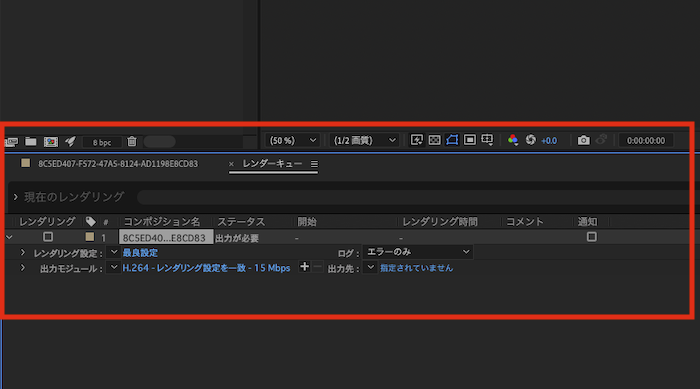The width and height of the screenshot is (700, 389).
Task: Open the レンダーキュー panel menu icon
Action: [314, 164]
